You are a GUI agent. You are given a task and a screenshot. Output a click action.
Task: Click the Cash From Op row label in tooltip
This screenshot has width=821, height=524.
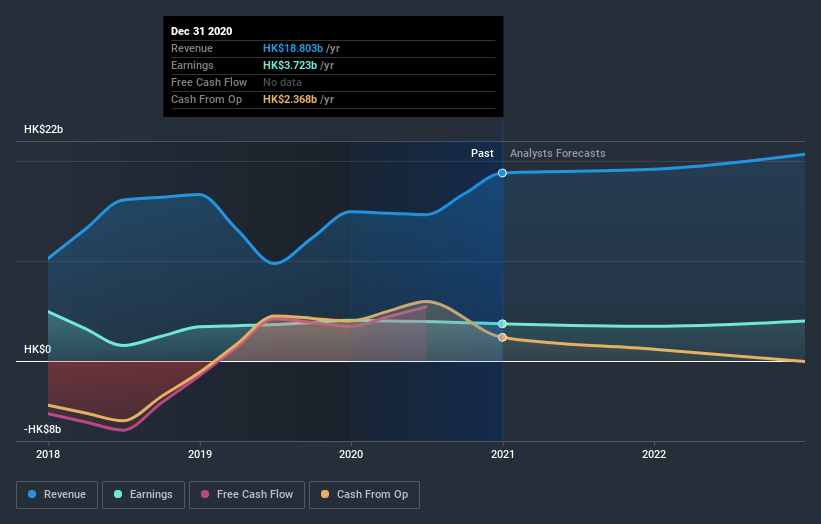coord(206,99)
